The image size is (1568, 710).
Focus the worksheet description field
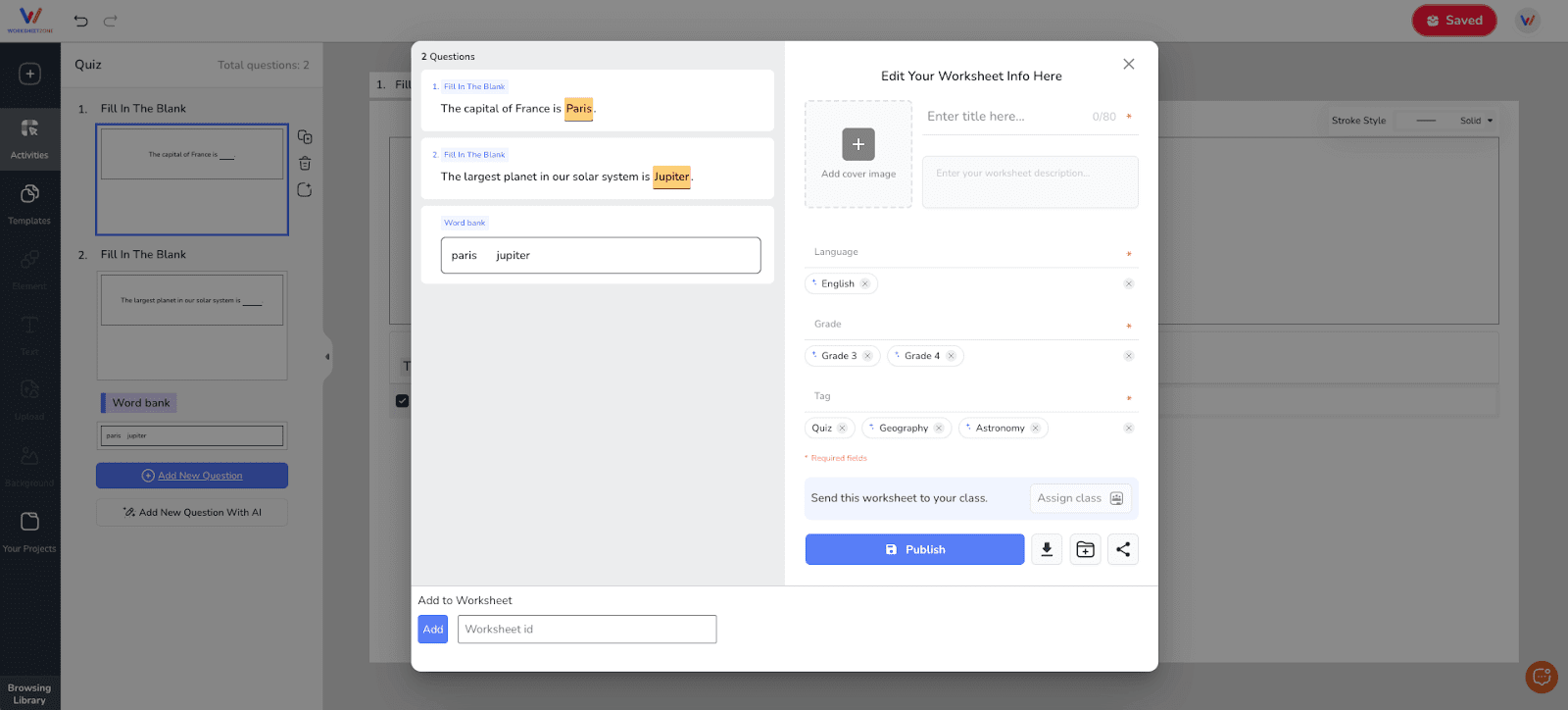tap(1030, 182)
